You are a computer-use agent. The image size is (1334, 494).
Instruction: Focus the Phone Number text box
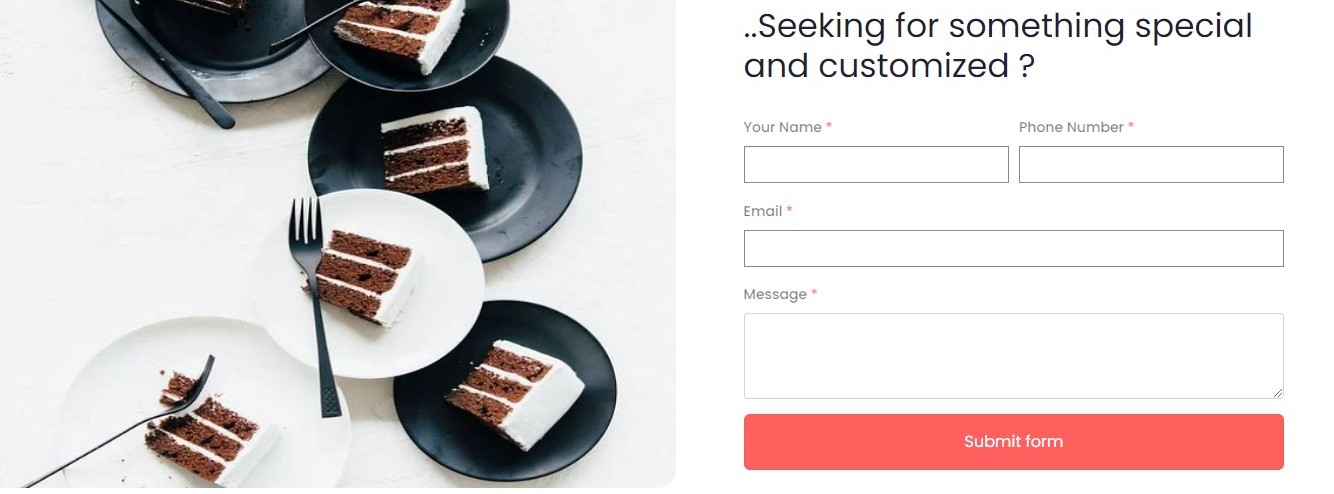[1150, 165]
